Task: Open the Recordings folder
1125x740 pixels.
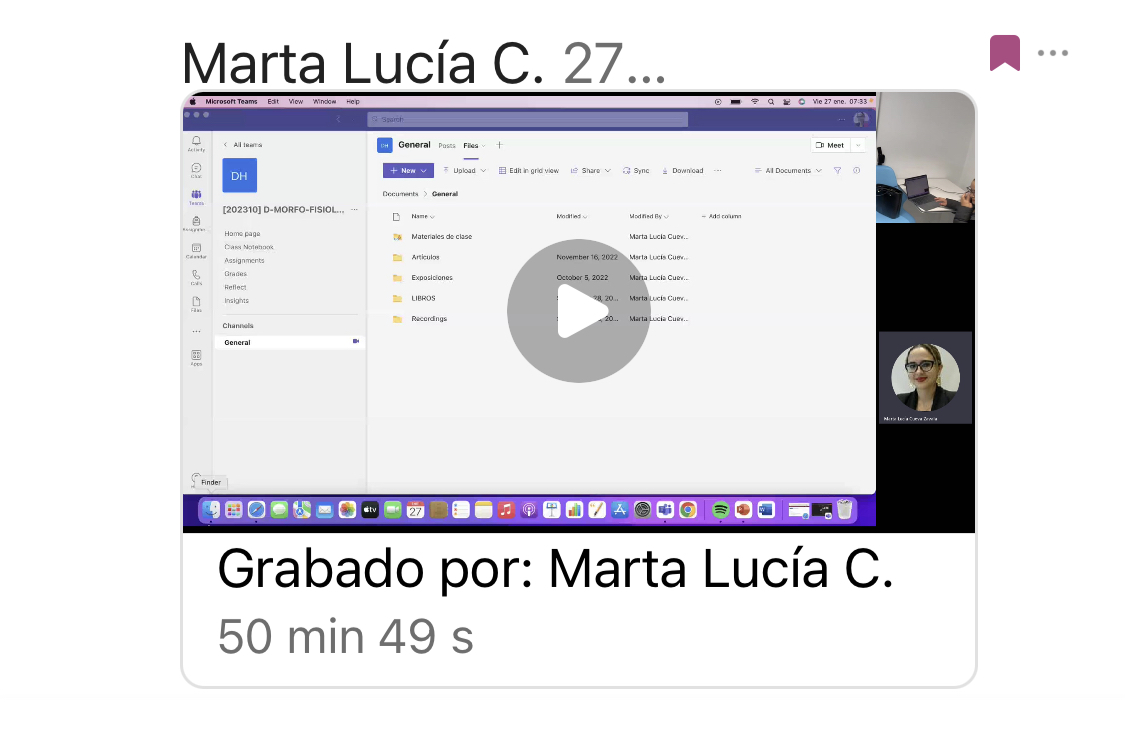Action: (429, 319)
